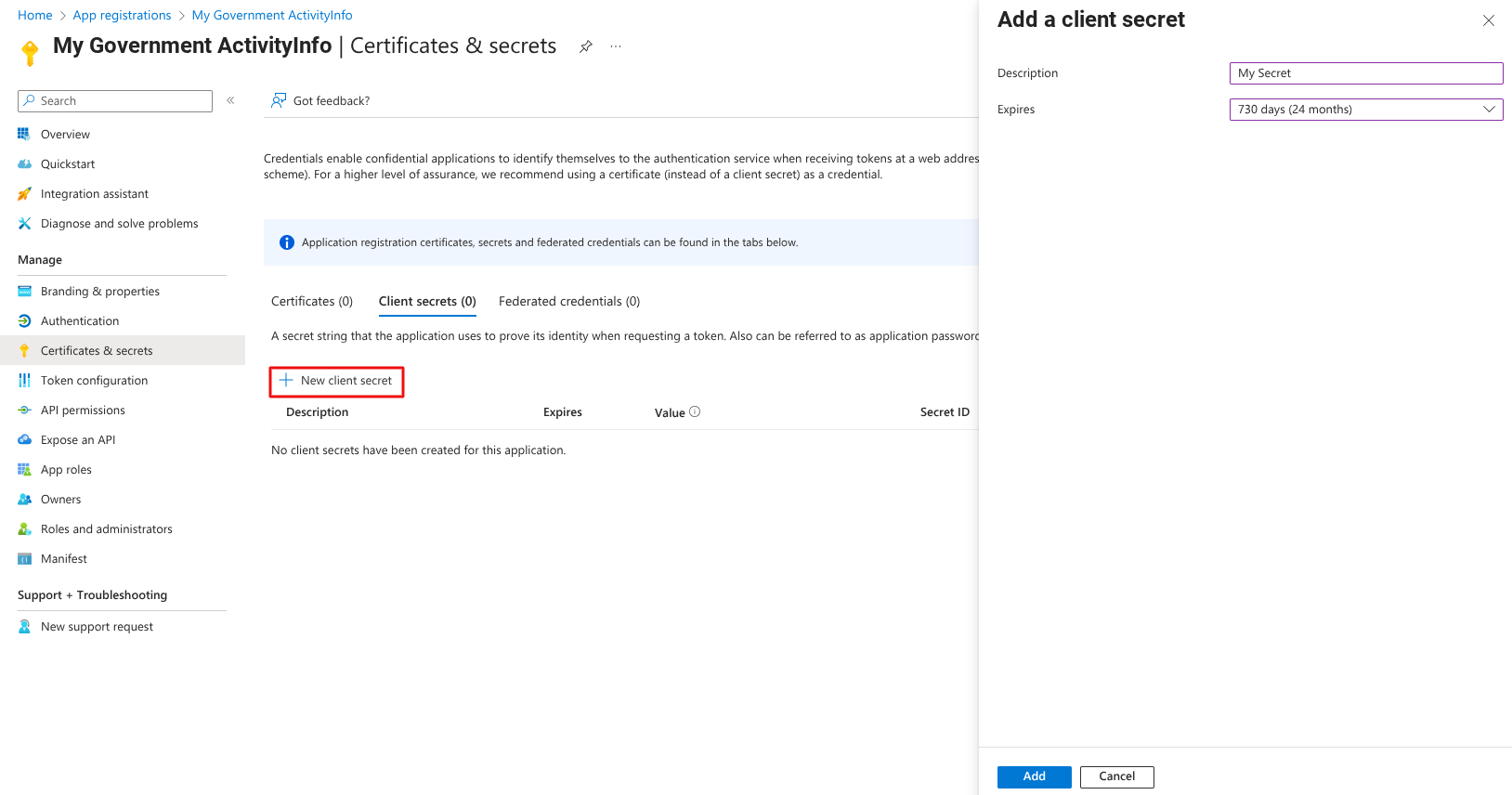Click the pin icon next to page title
This screenshot has height=795, width=1512.
point(586,46)
